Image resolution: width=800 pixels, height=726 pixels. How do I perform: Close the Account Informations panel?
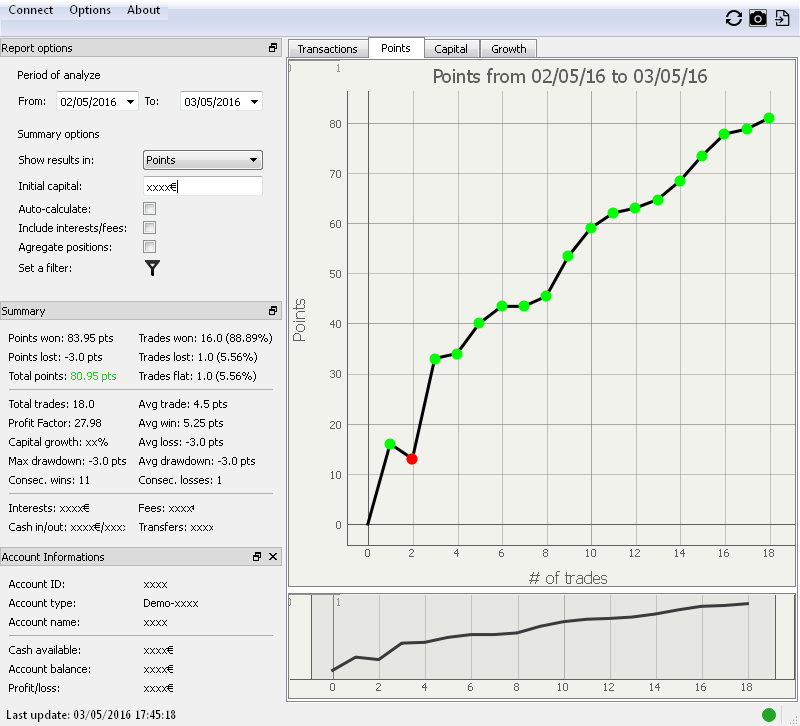[x=273, y=557]
